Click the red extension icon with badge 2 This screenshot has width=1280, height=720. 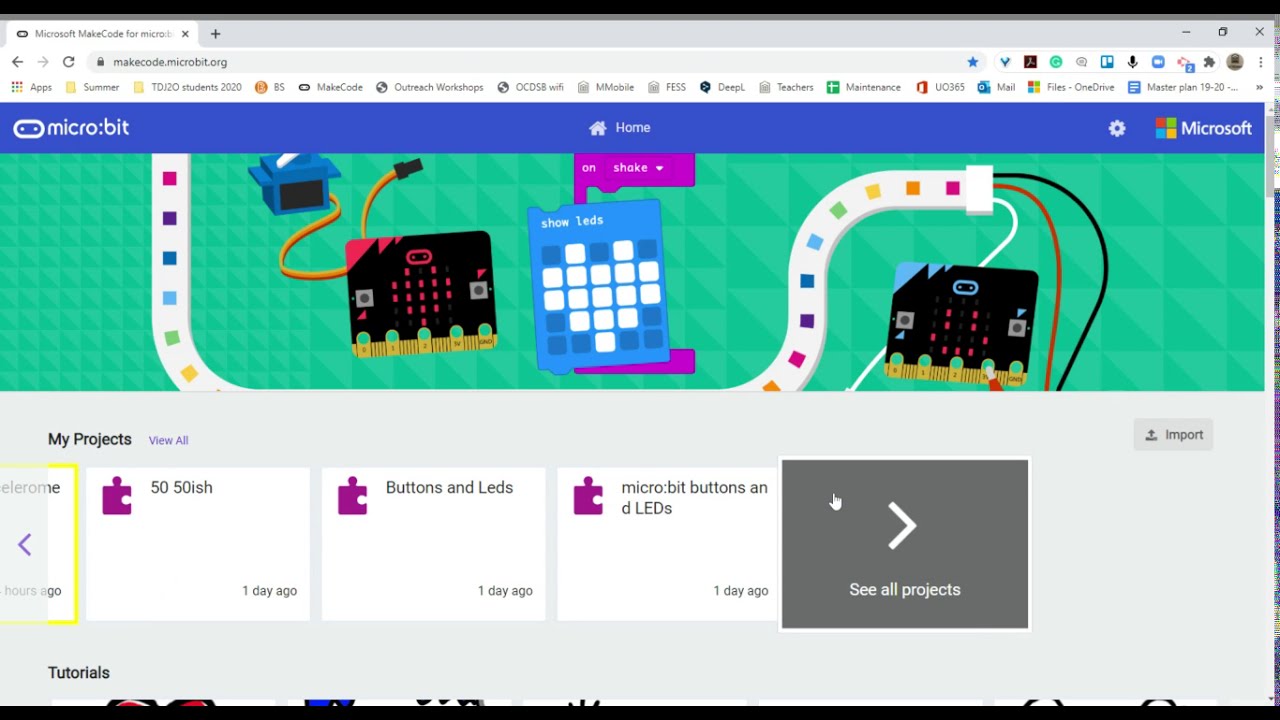(1184, 63)
